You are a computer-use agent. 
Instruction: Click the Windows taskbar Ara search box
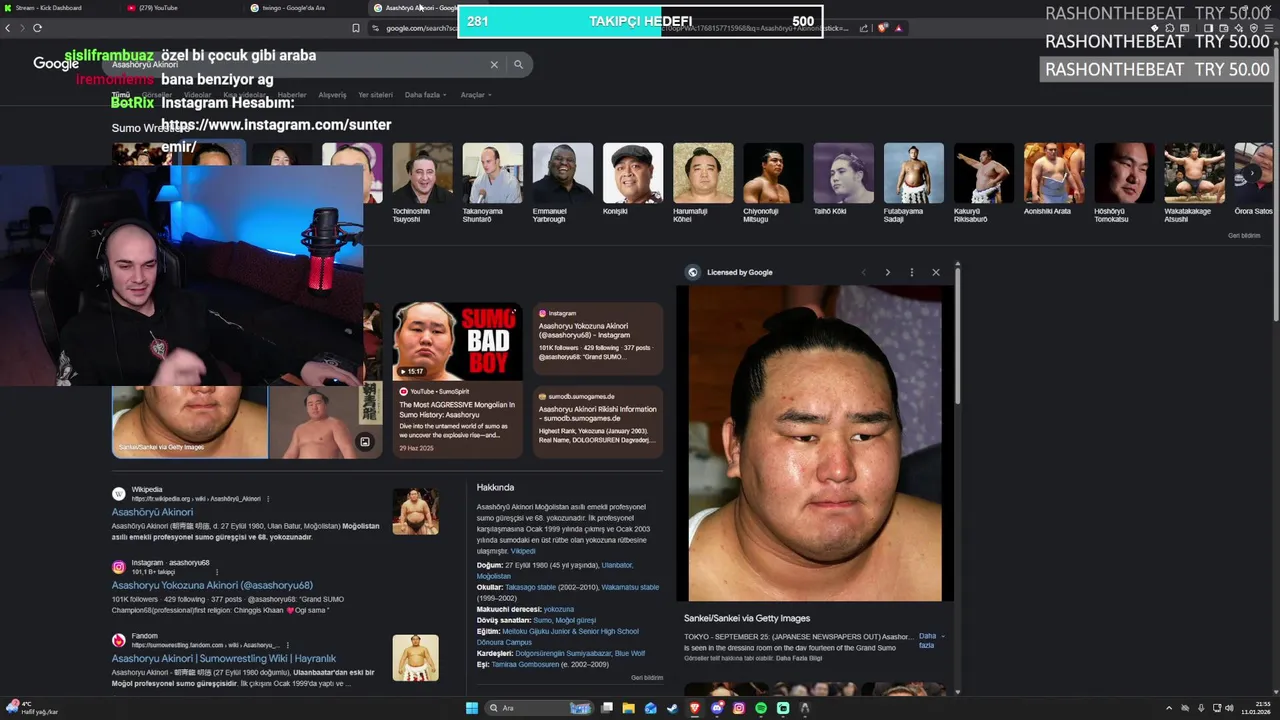point(540,708)
